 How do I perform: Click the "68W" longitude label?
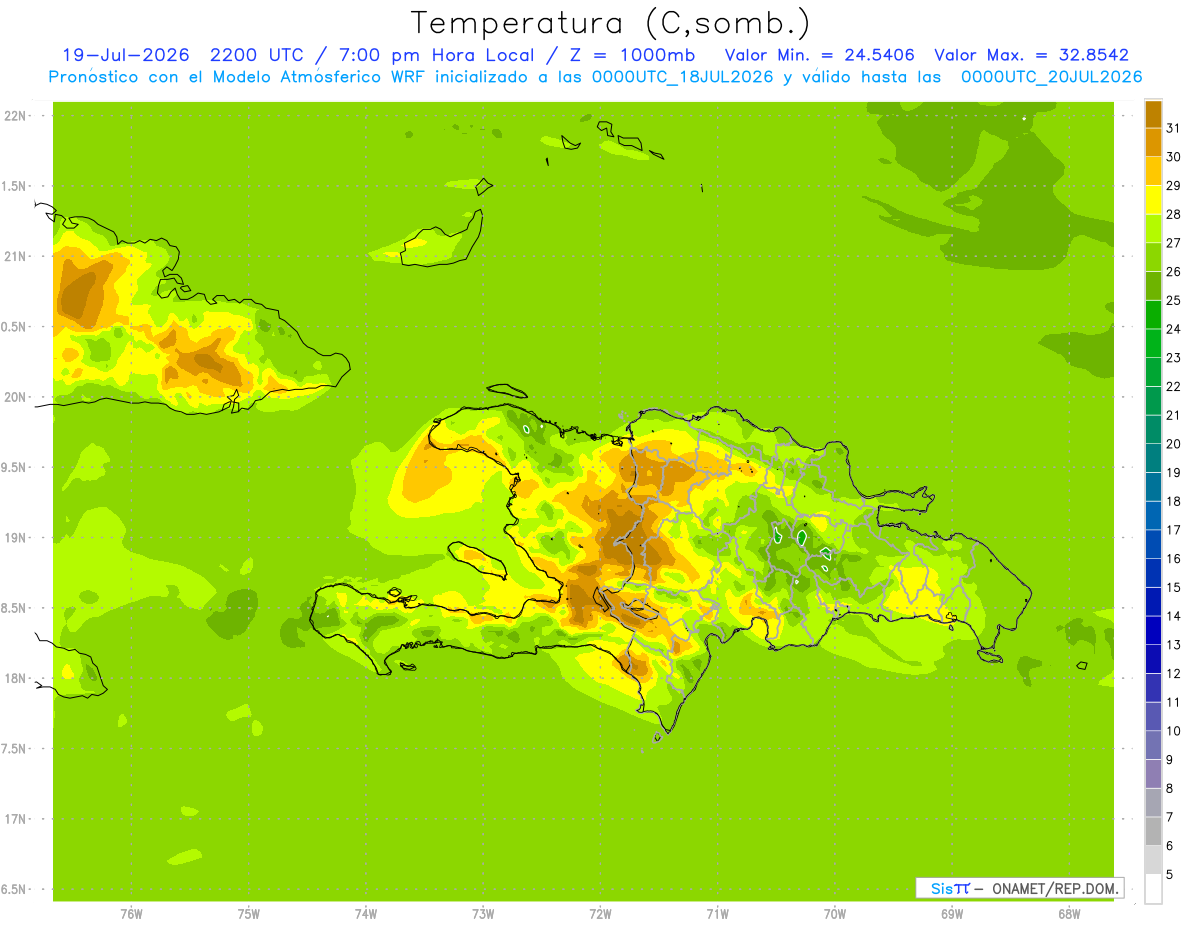click(x=1069, y=913)
